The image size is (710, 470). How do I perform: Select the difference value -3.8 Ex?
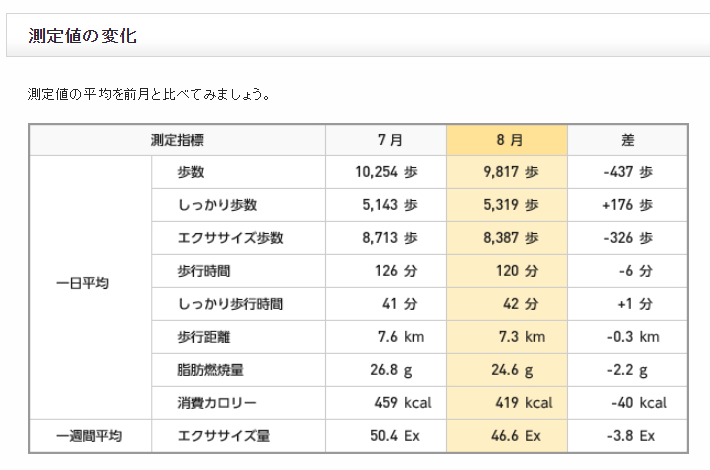[631, 436]
